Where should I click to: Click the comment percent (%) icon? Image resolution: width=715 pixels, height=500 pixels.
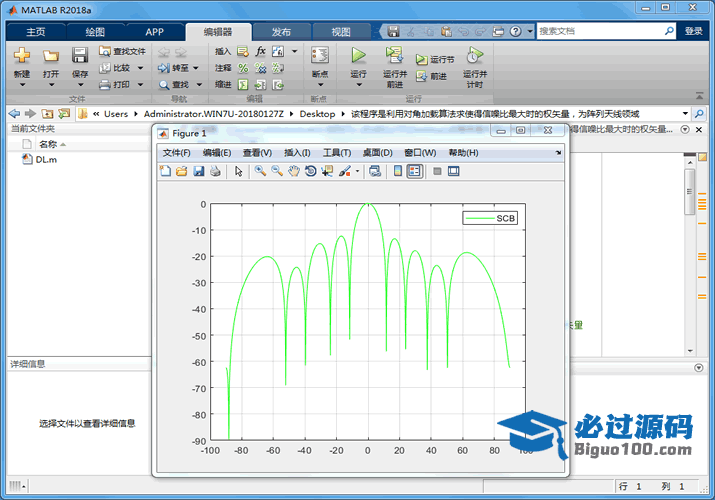(x=243, y=68)
